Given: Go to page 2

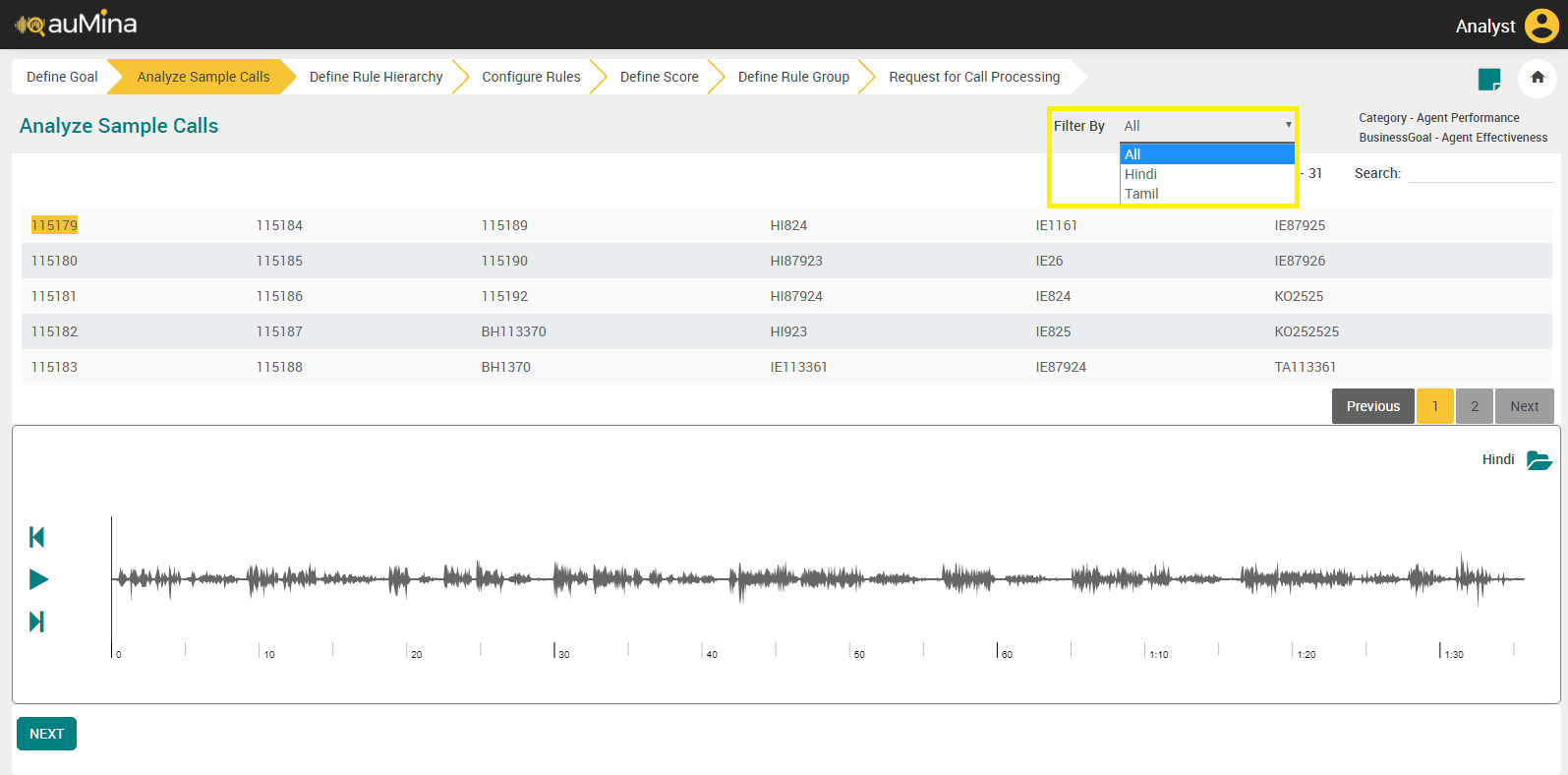Looking at the screenshot, I should point(1475,406).
